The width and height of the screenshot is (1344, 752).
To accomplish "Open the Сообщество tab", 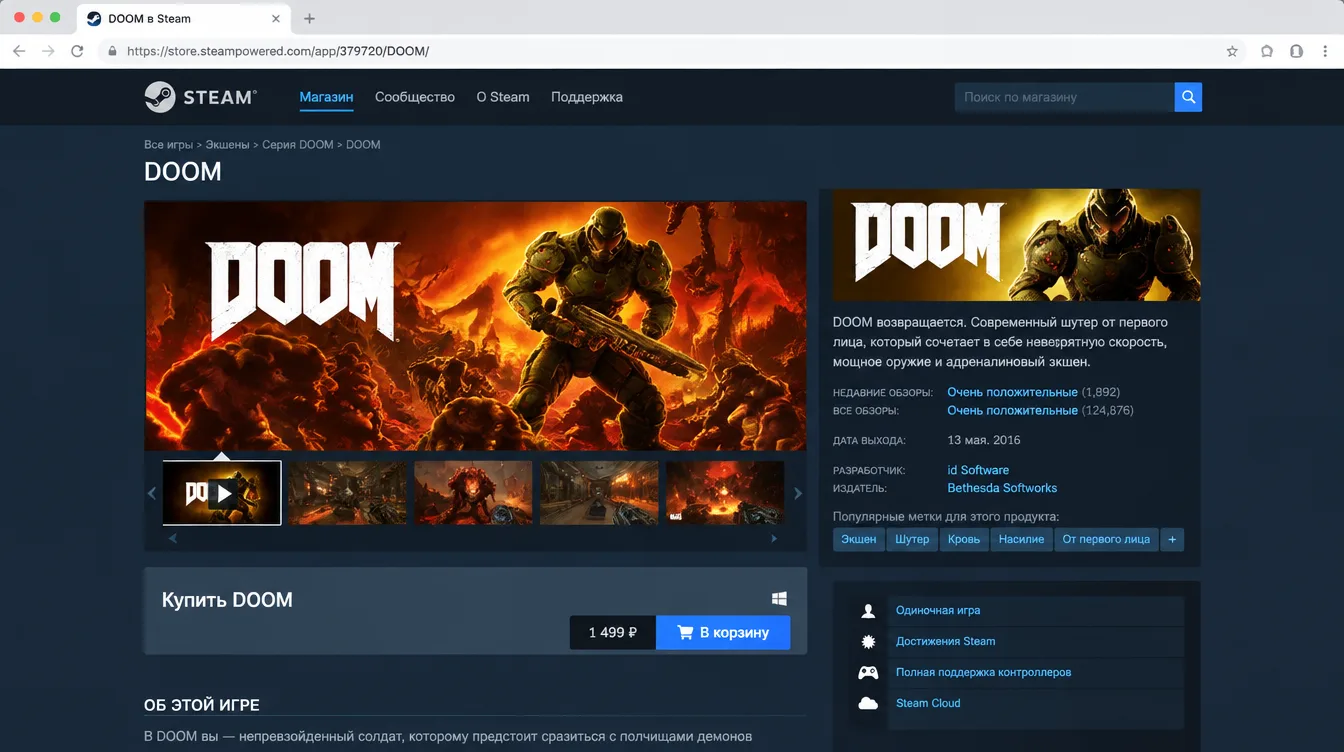I will click(415, 97).
